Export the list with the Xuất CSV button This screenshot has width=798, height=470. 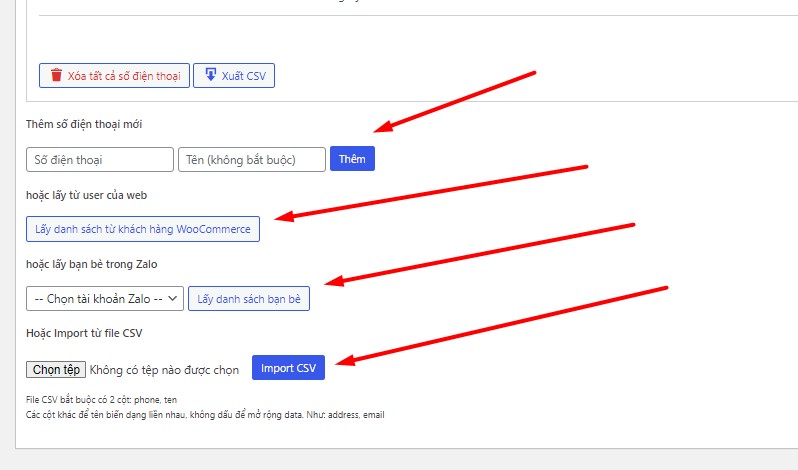(234, 75)
